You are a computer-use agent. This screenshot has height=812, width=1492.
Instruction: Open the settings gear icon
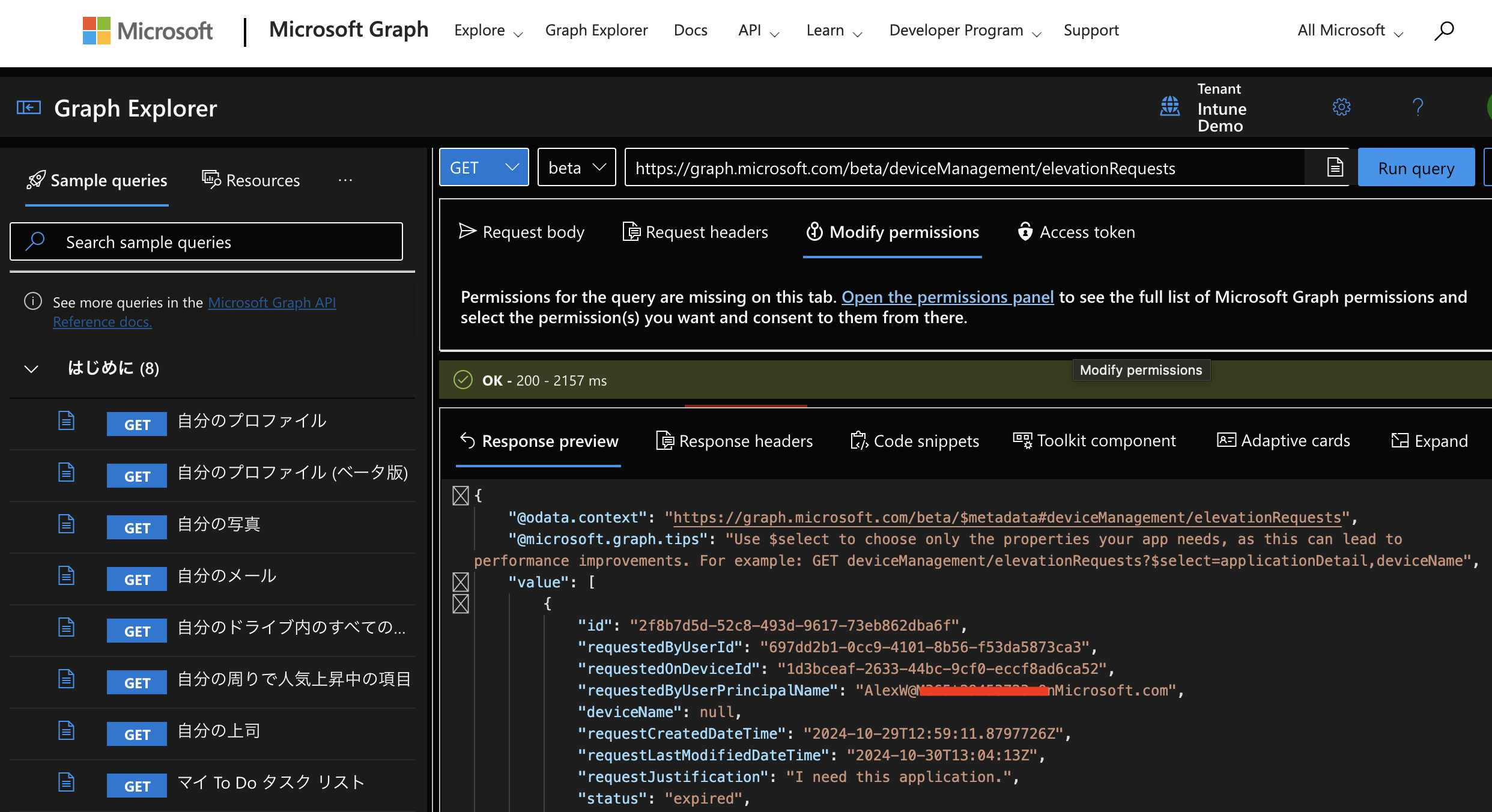point(1341,108)
